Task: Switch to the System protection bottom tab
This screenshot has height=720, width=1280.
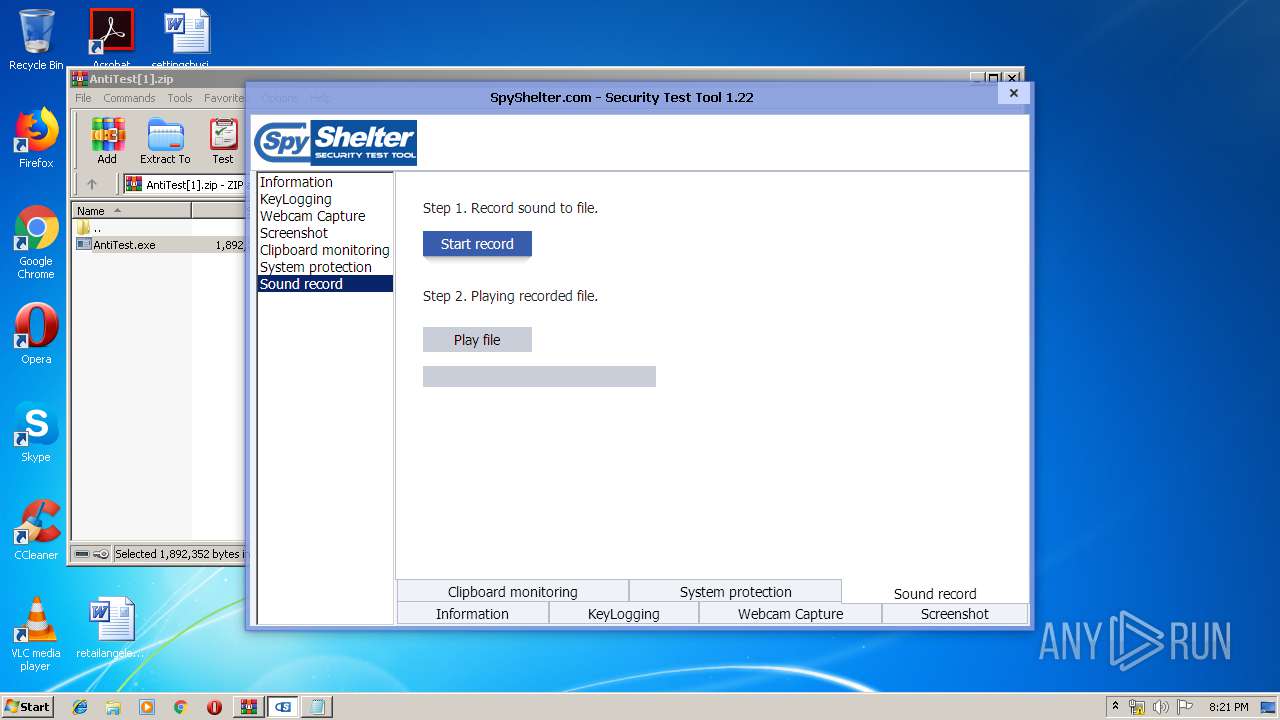Action: 735,592
